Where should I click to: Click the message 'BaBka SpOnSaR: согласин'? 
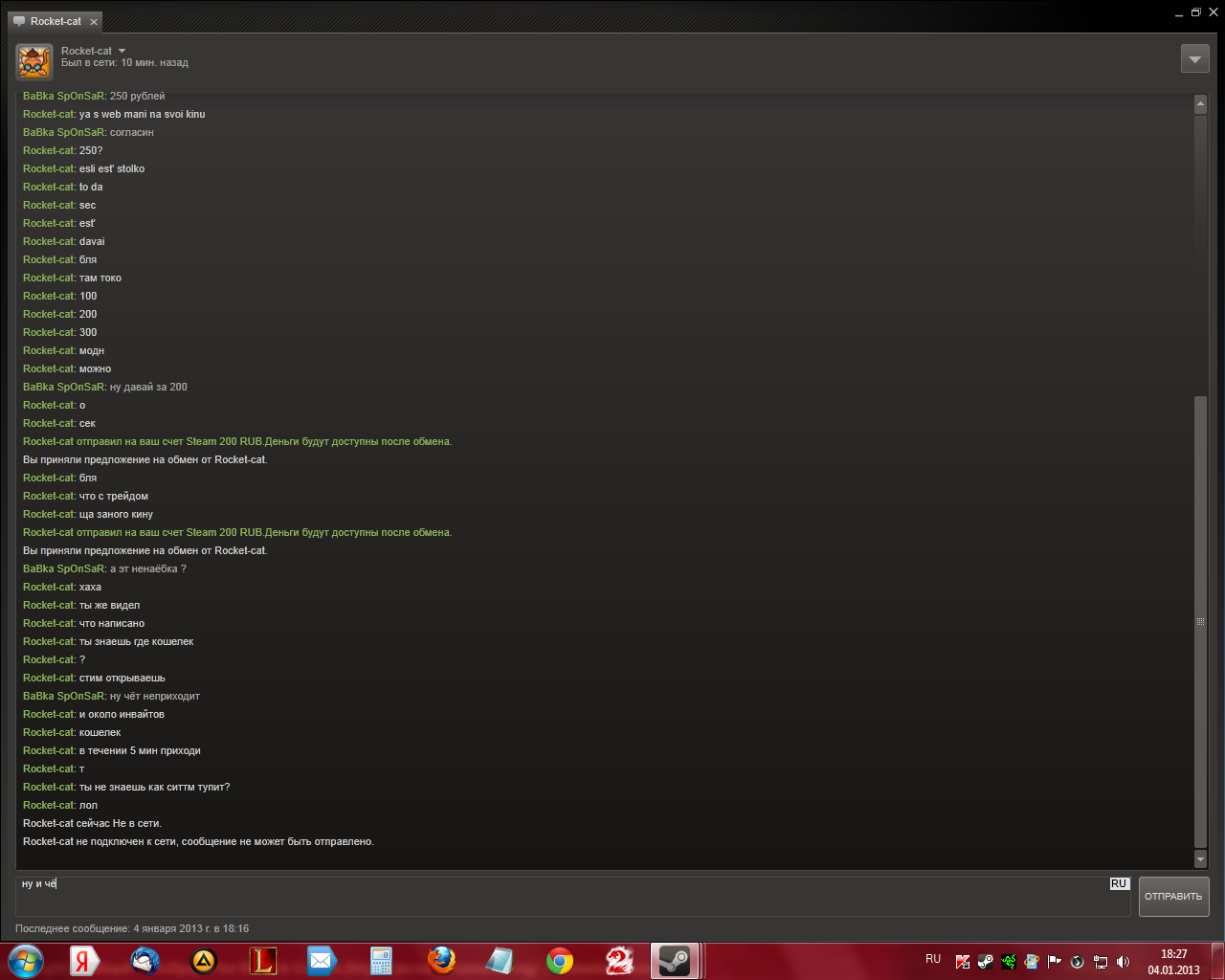88,132
